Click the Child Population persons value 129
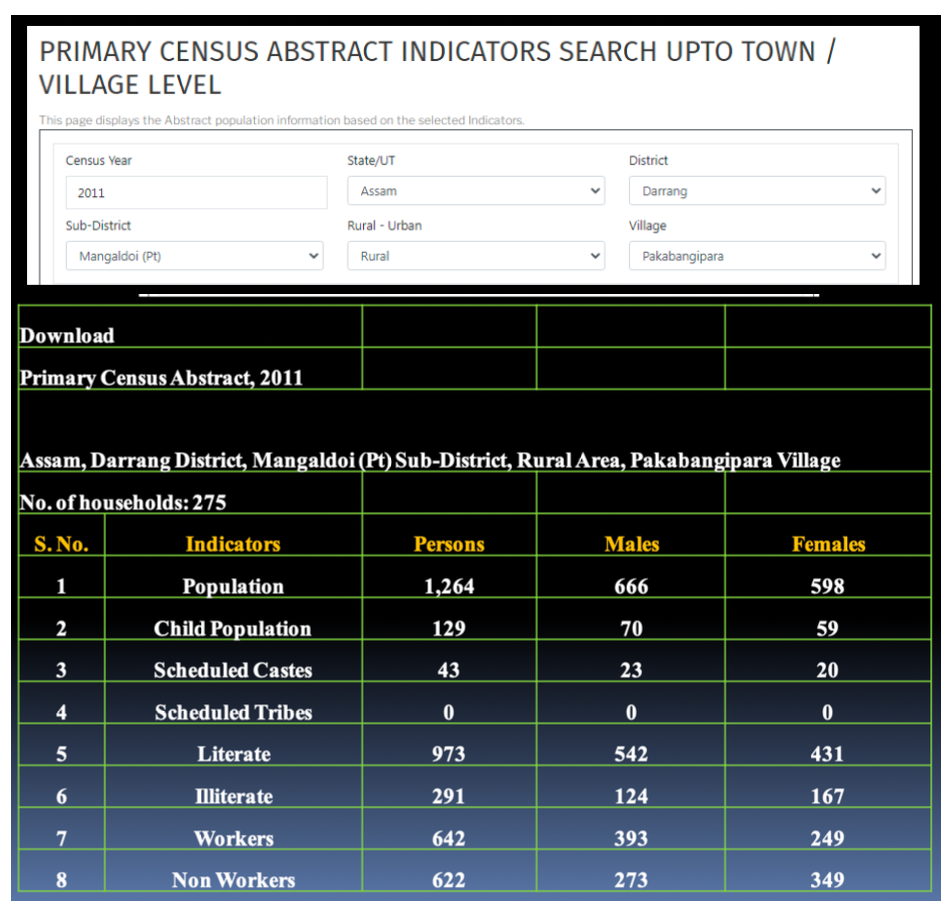 click(x=449, y=628)
